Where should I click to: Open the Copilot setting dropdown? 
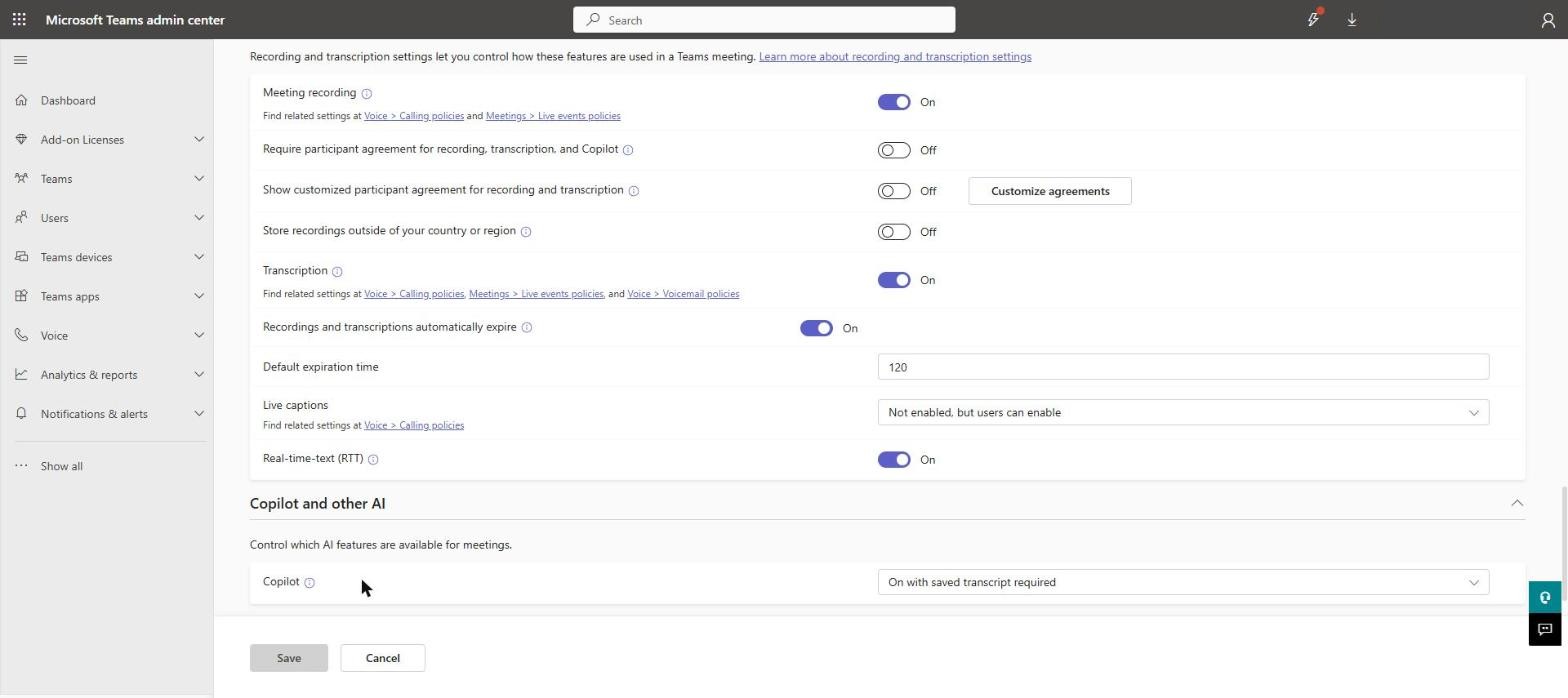pos(1183,582)
